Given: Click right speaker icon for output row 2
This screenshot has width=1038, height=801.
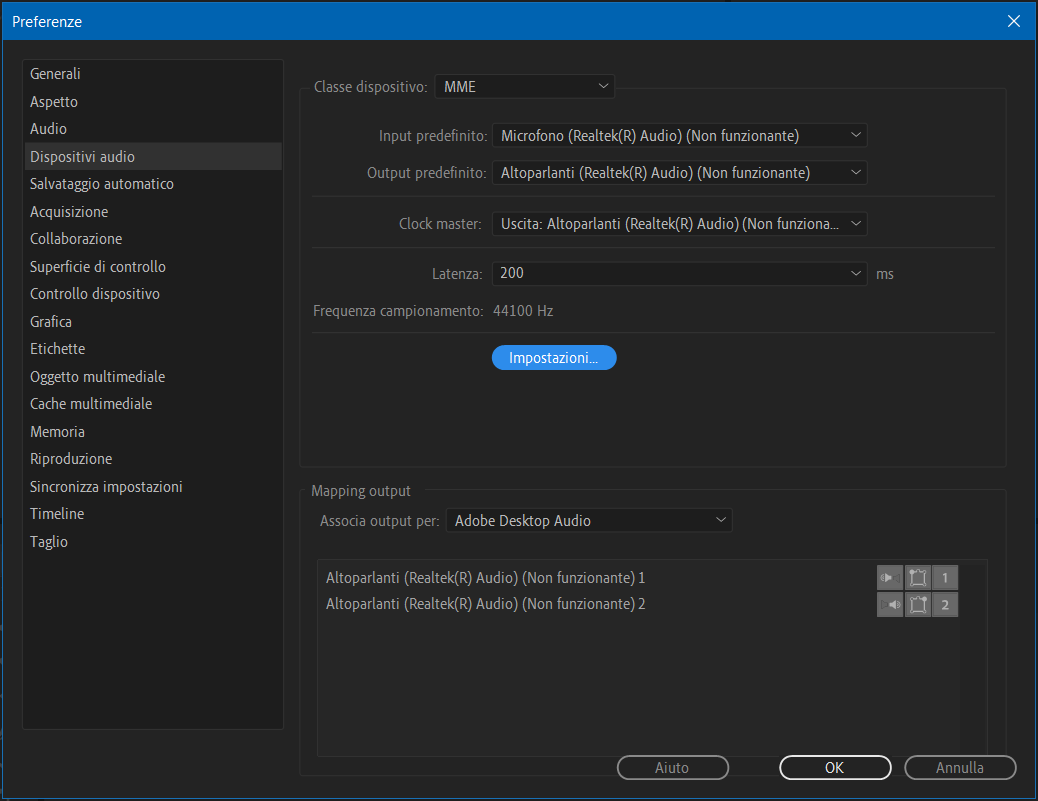Looking at the screenshot, I should [890, 604].
